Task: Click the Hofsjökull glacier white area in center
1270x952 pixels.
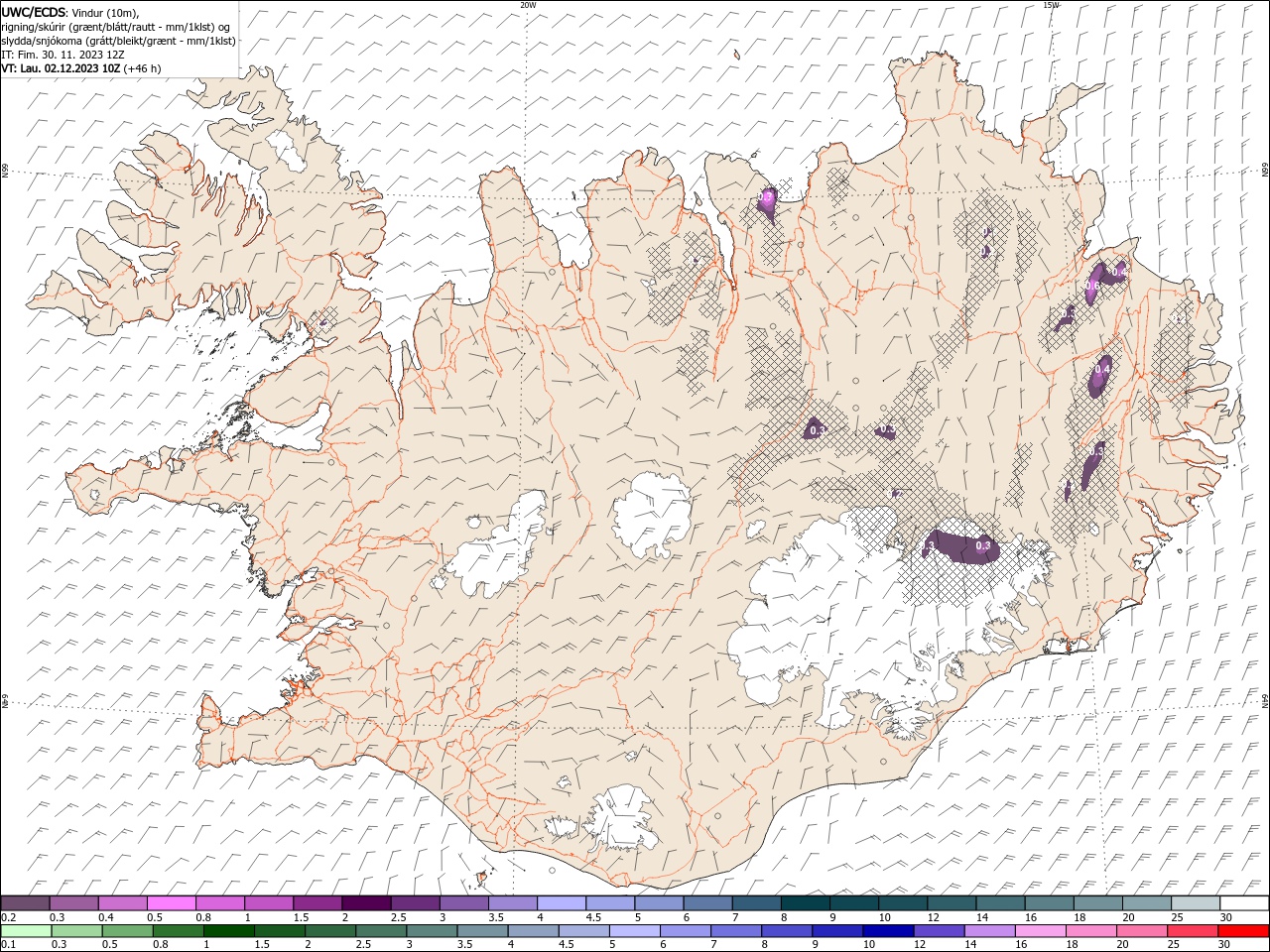Action: (x=653, y=514)
